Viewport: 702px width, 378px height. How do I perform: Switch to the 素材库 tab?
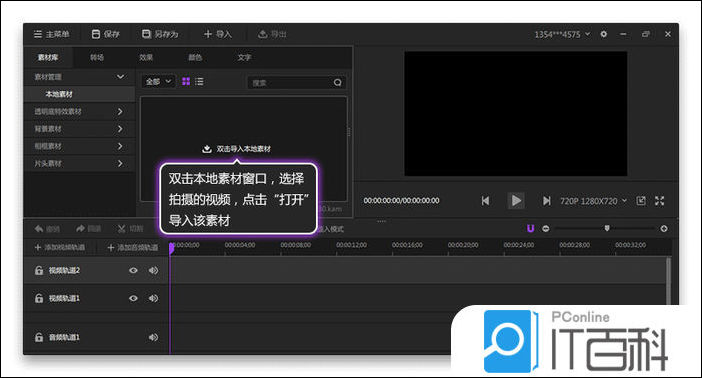[x=48, y=57]
